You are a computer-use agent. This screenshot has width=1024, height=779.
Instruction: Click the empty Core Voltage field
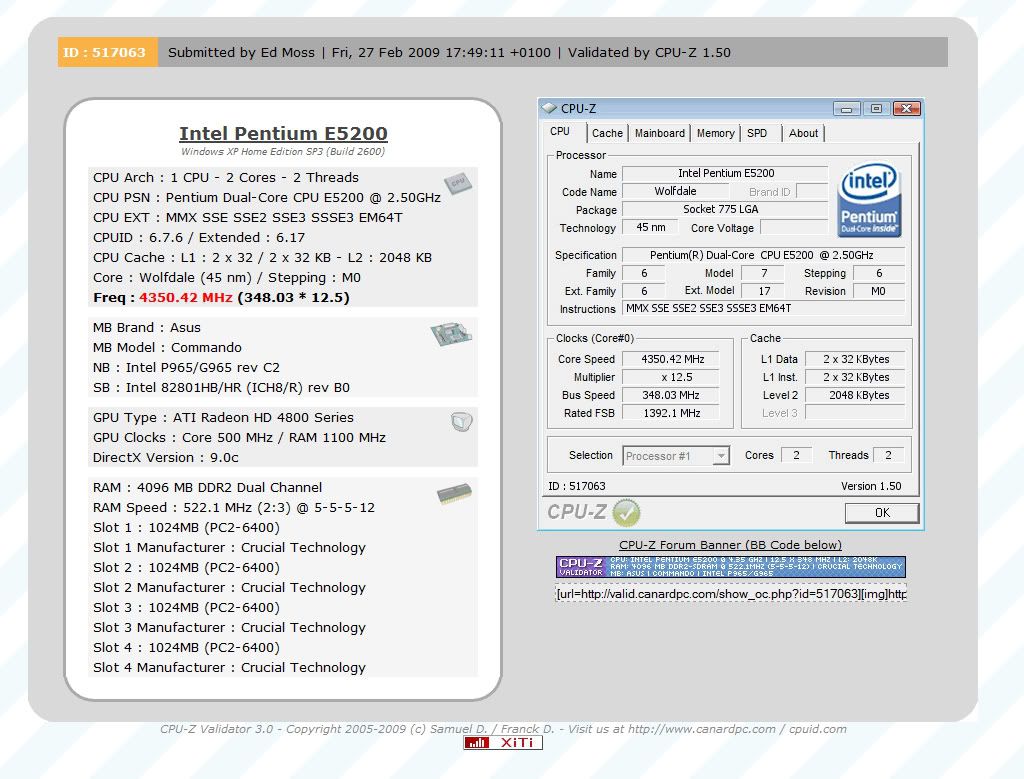[x=795, y=227]
